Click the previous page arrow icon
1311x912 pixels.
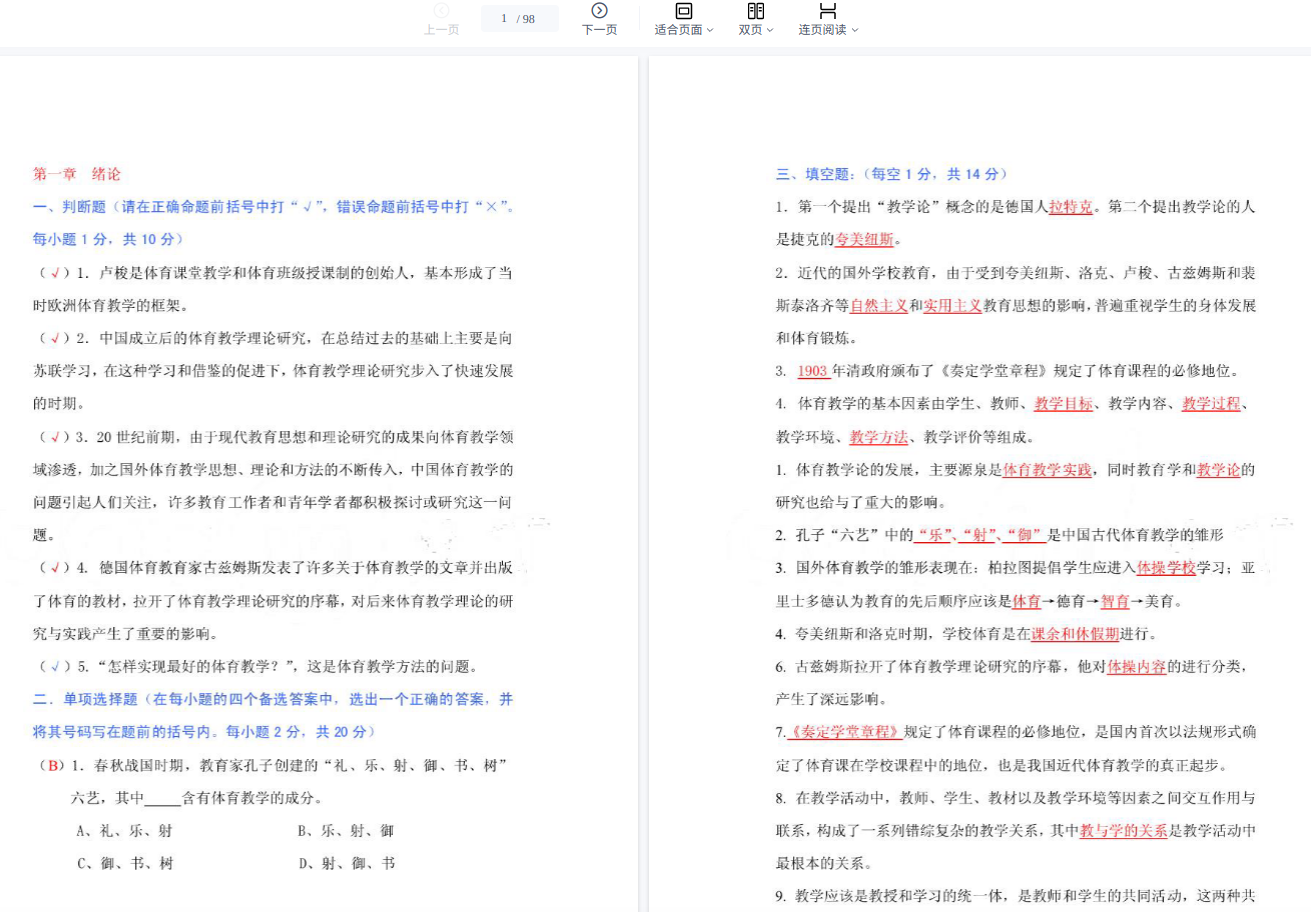[x=441, y=11]
